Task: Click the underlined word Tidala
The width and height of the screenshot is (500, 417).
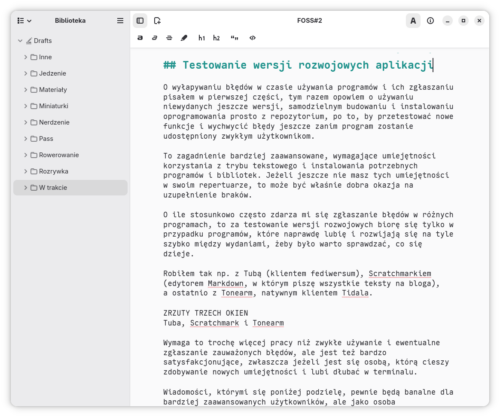Action: tap(355, 293)
